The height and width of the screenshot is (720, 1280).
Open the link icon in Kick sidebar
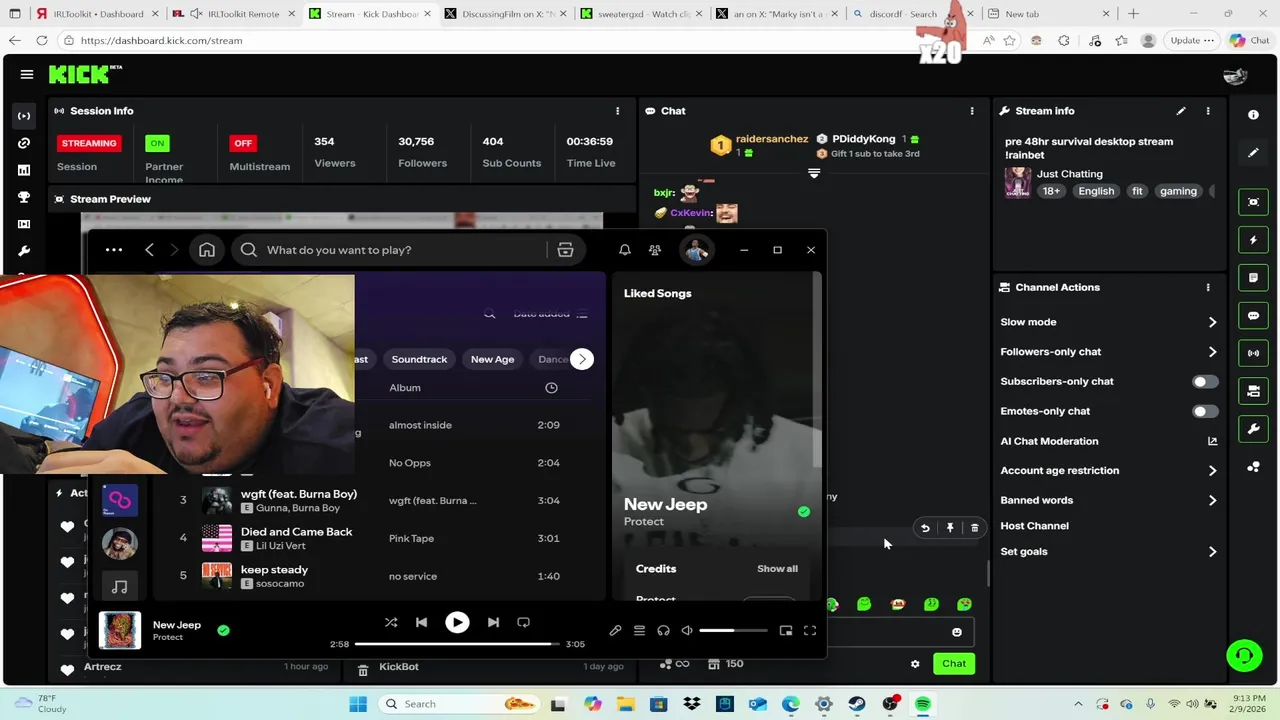24,143
